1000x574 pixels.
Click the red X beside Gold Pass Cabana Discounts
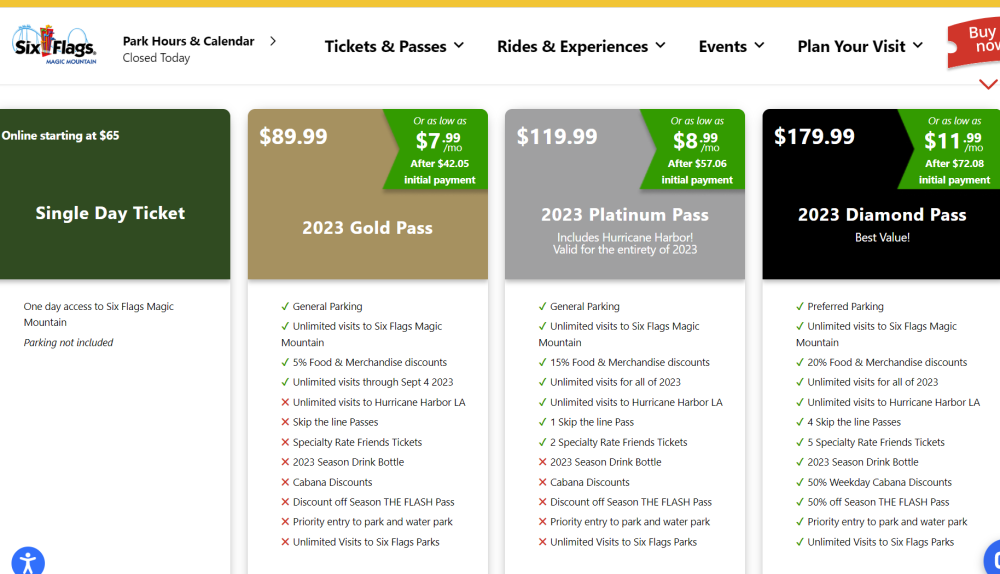coord(285,482)
